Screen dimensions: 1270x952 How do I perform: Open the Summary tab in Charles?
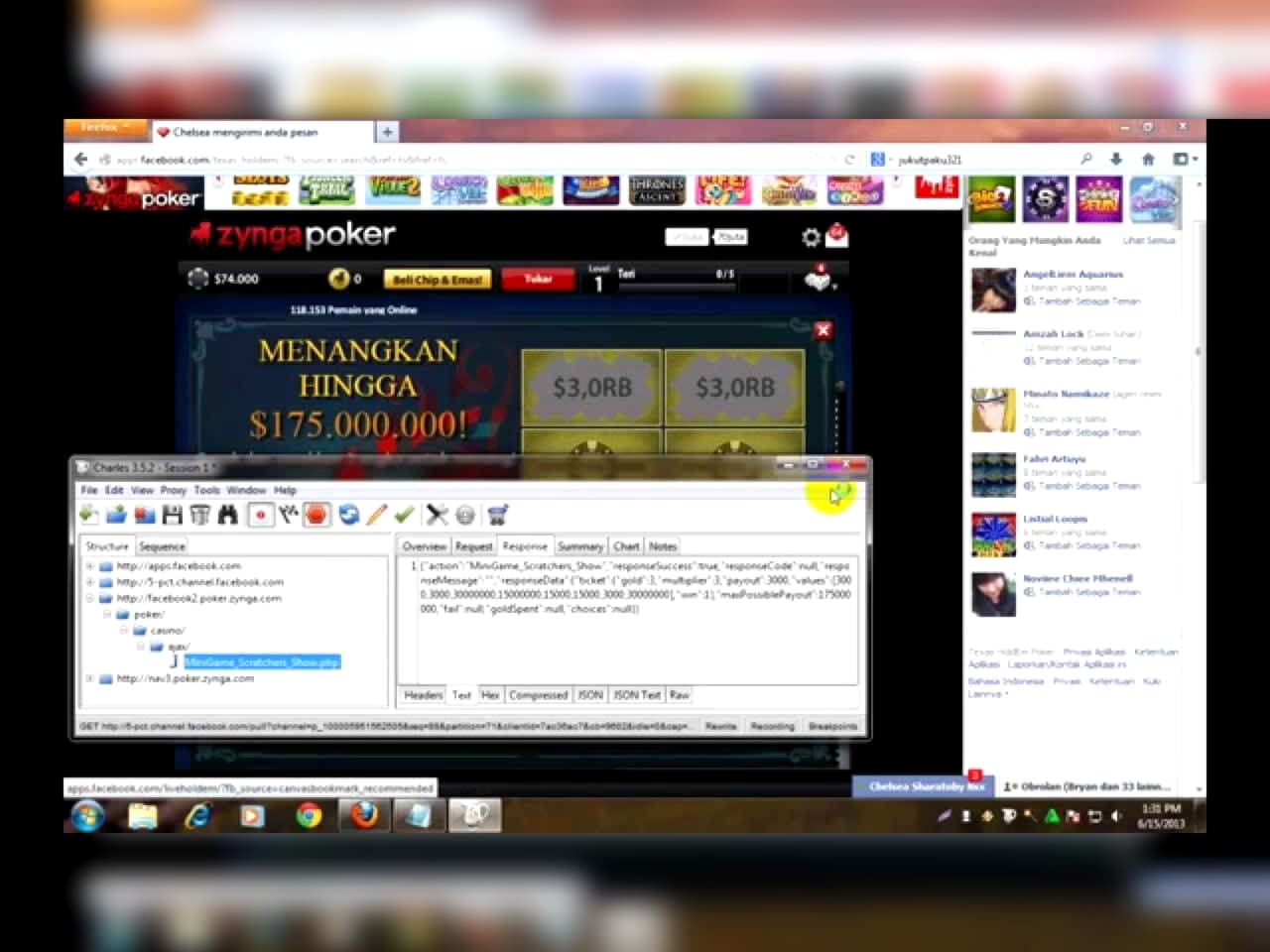tap(580, 546)
